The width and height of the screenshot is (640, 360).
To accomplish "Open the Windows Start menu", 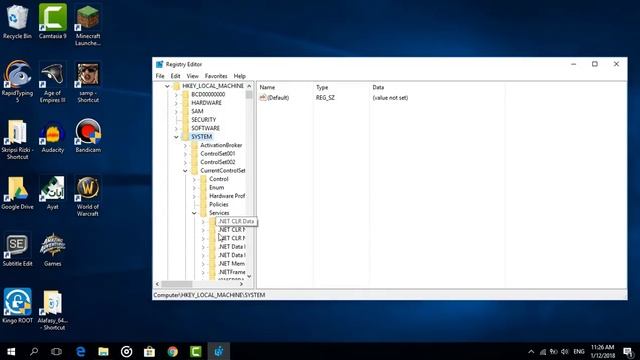I will click(11, 351).
